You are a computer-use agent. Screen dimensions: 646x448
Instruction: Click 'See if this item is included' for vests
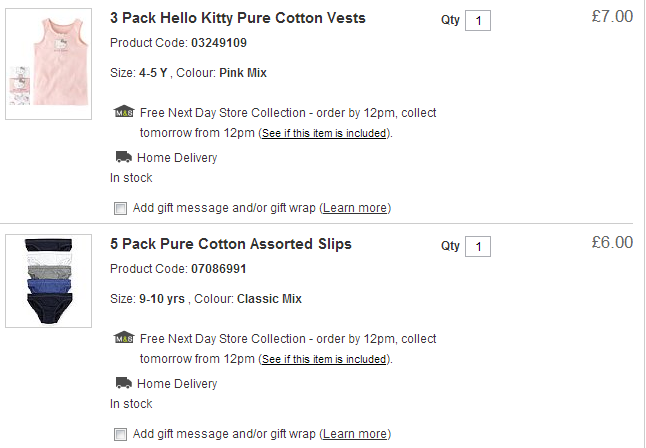click(x=324, y=133)
